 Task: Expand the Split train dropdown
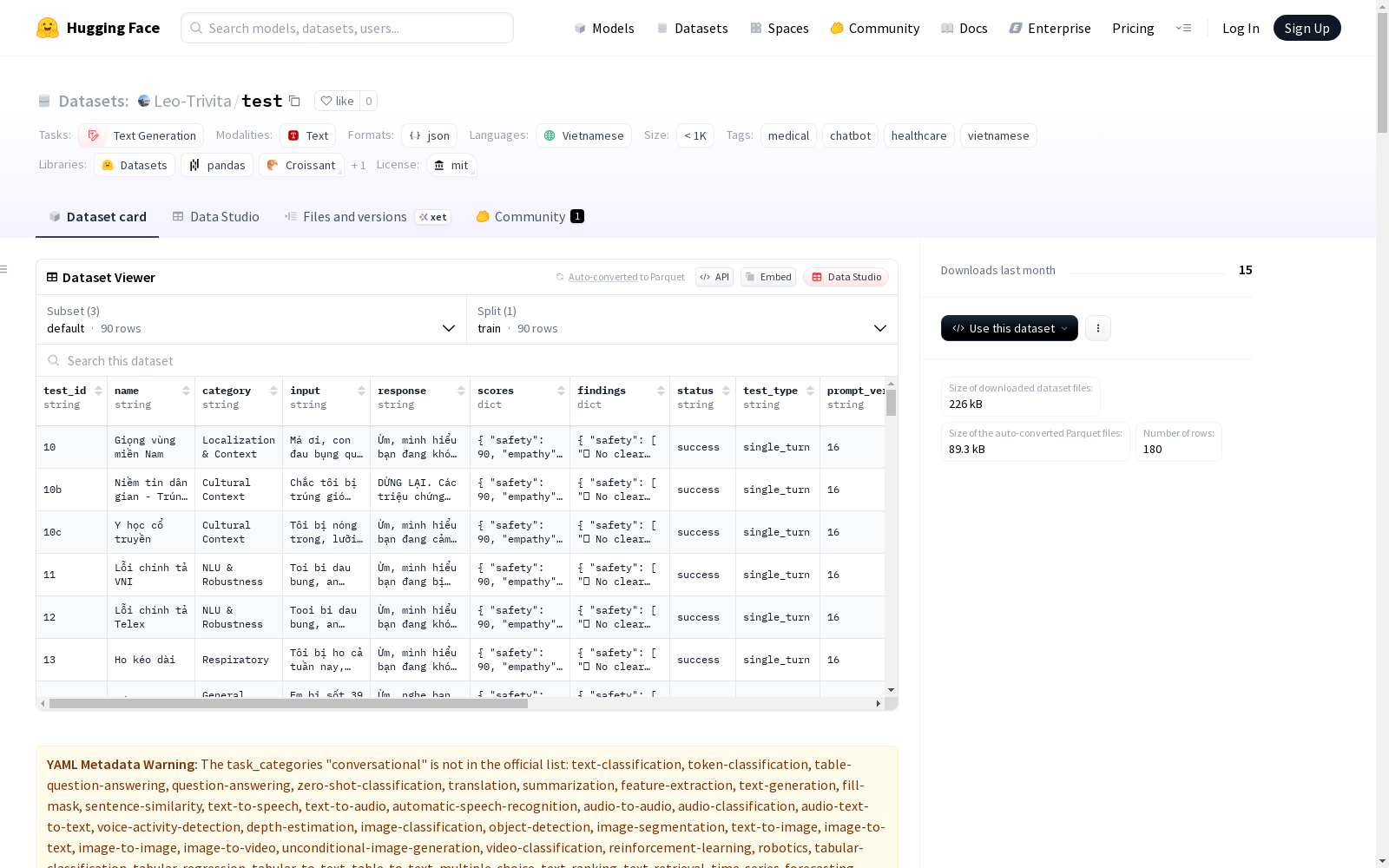[682, 319]
